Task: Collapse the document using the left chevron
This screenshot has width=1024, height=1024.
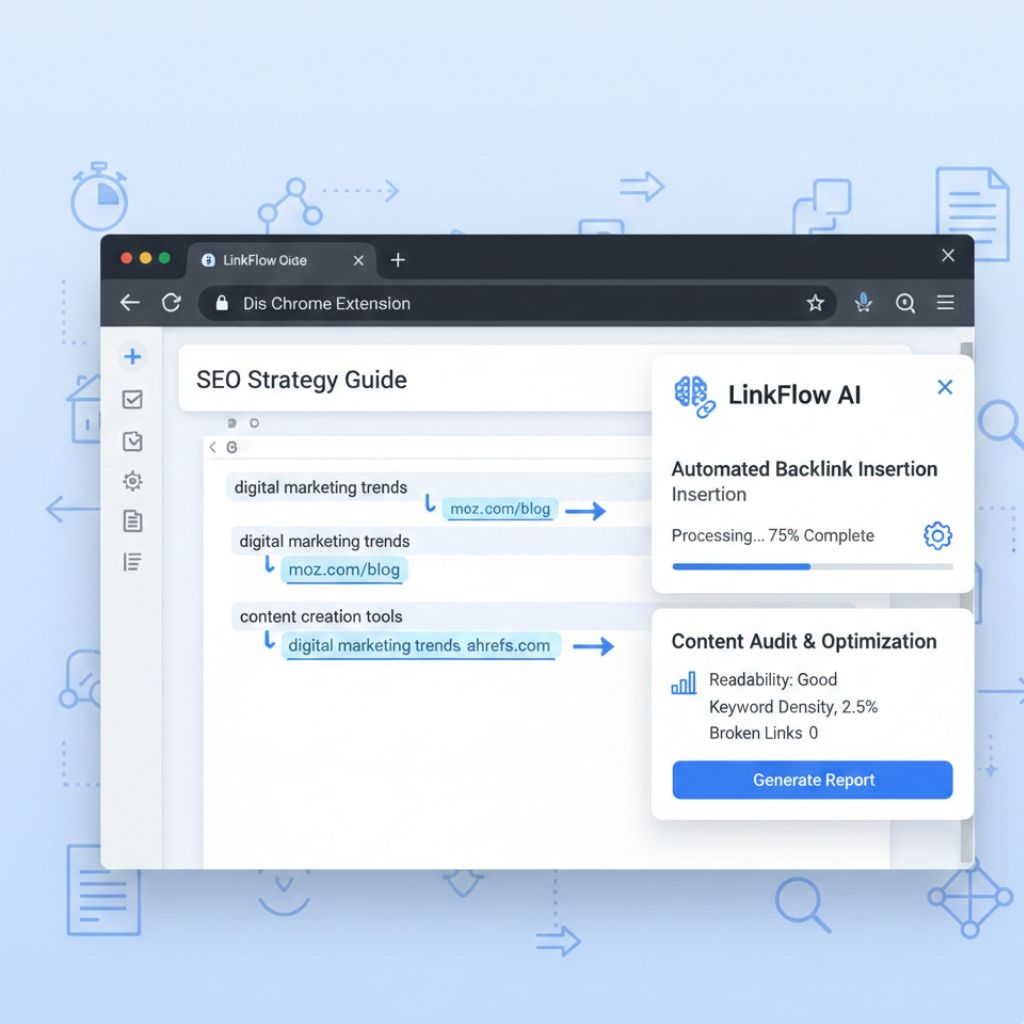Action: [x=212, y=447]
